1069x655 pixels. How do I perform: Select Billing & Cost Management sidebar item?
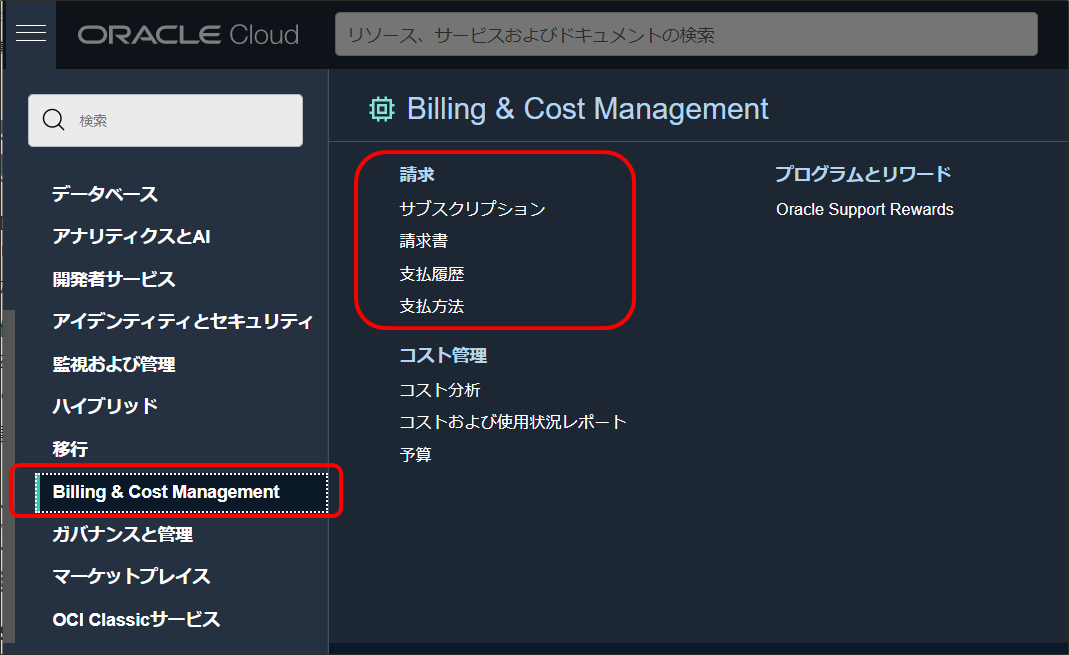tap(181, 492)
